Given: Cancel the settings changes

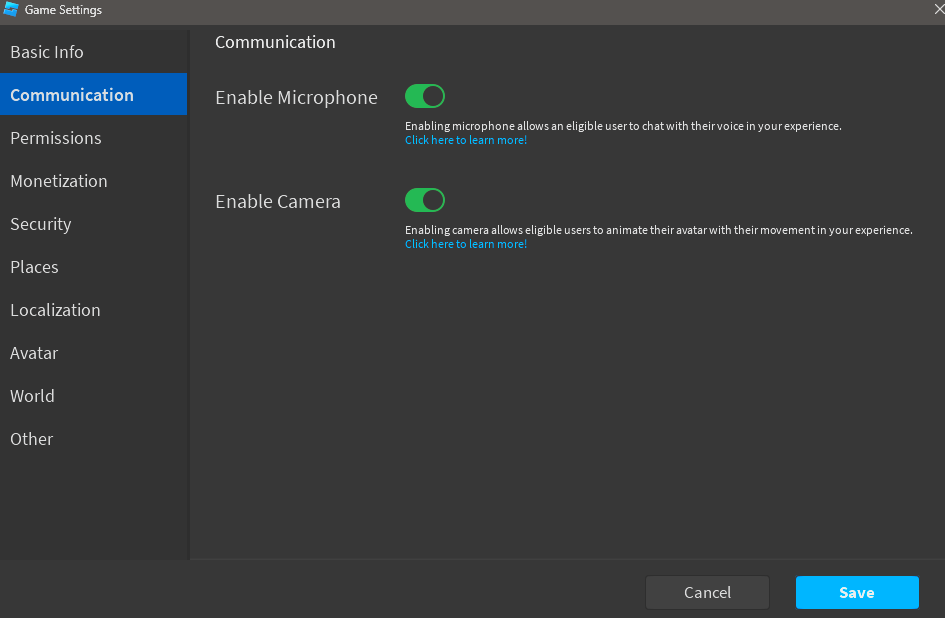Looking at the screenshot, I should (x=708, y=593).
